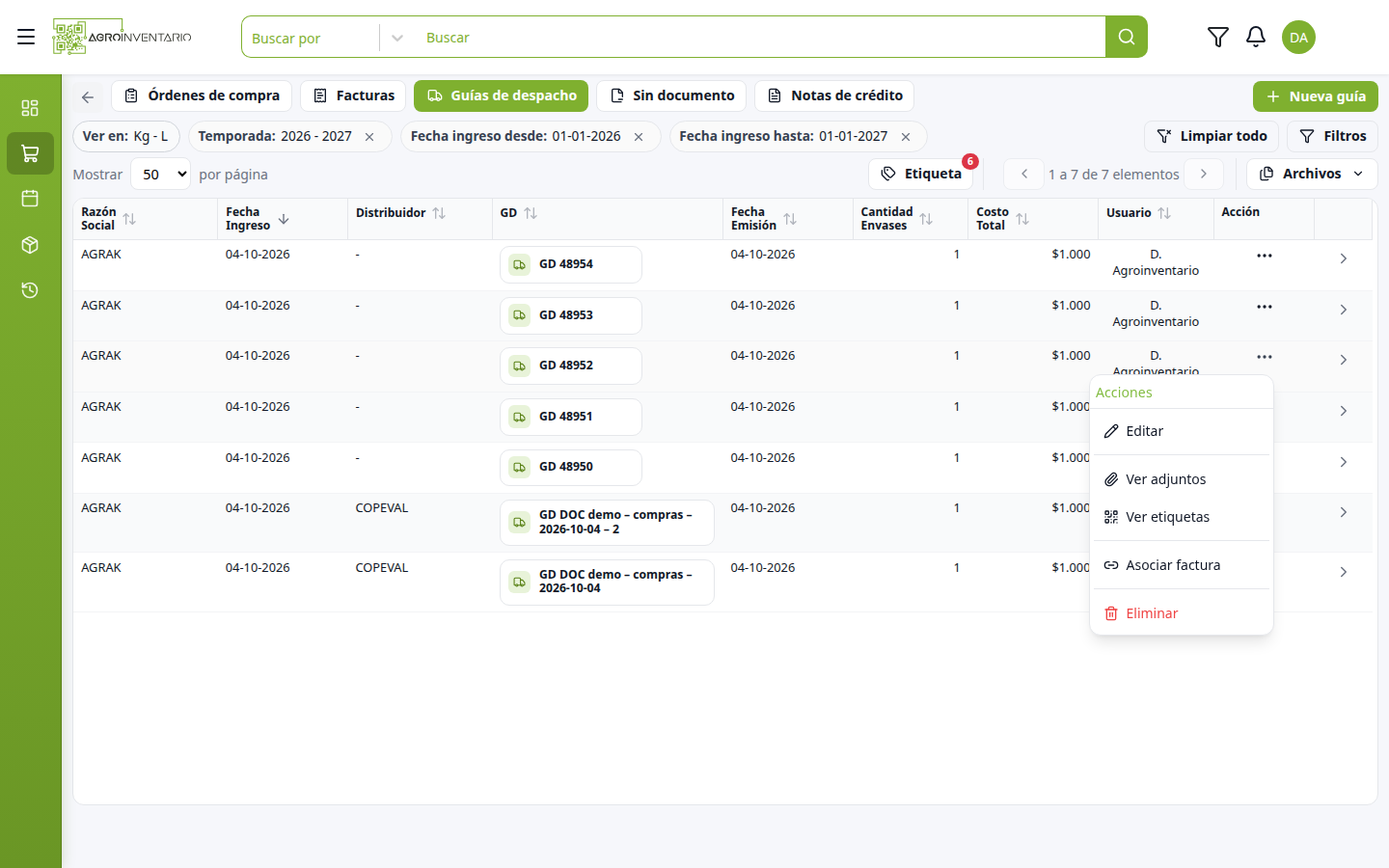Open the Archivos dropdown
Image resolution: width=1389 pixels, height=868 pixels.
pyautogui.click(x=1312, y=174)
